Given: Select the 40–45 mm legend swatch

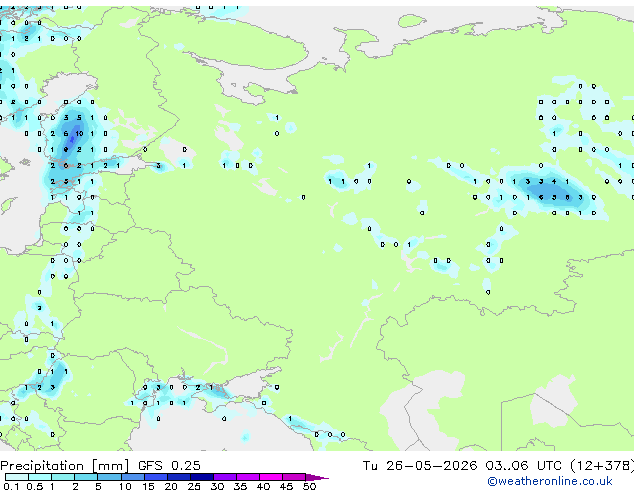Looking at the screenshot, I should pyautogui.click(x=271, y=477).
